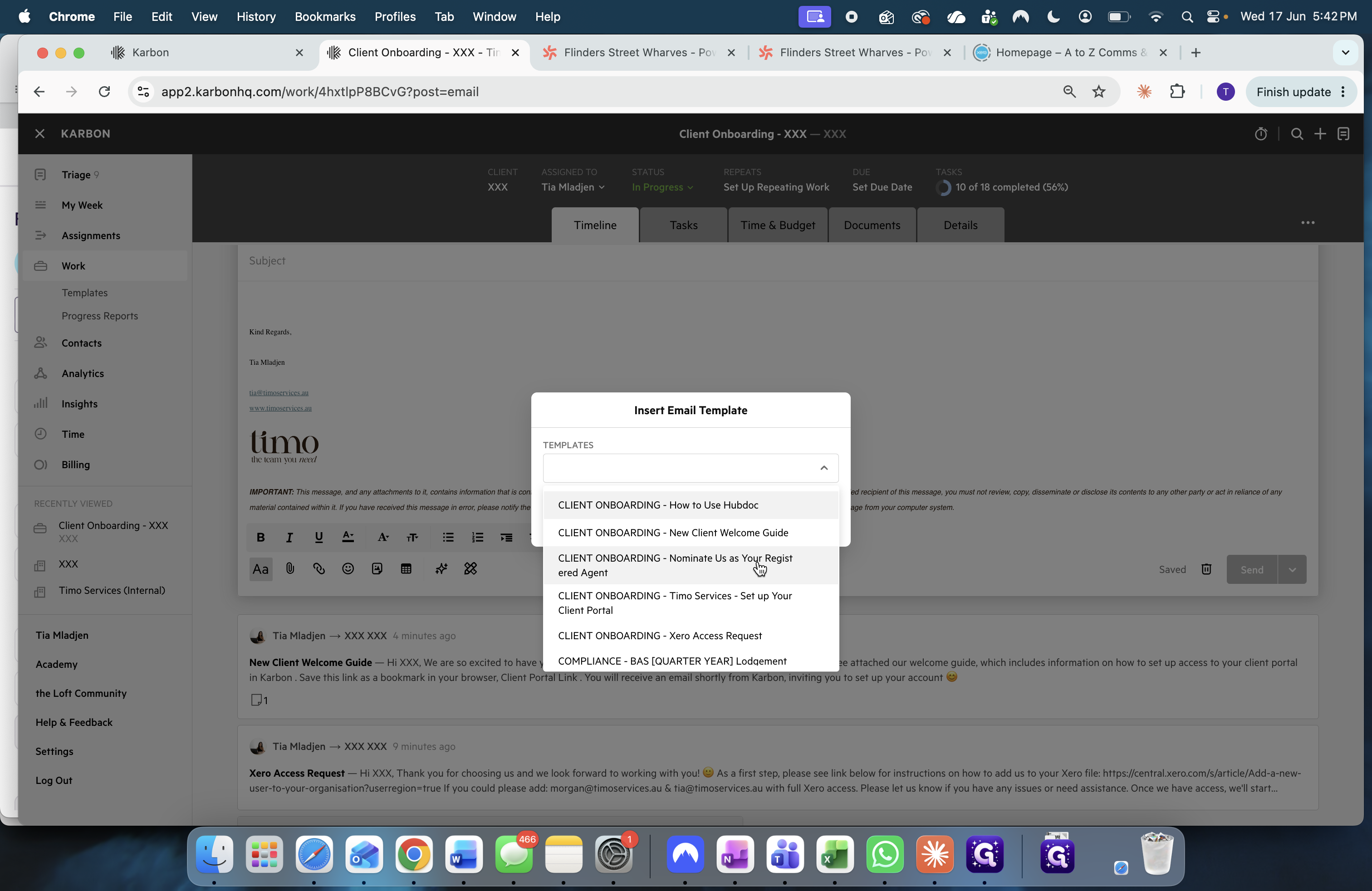Open the Details tab
Viewport: 1372px width, 891px height.
tap(960, 225)
